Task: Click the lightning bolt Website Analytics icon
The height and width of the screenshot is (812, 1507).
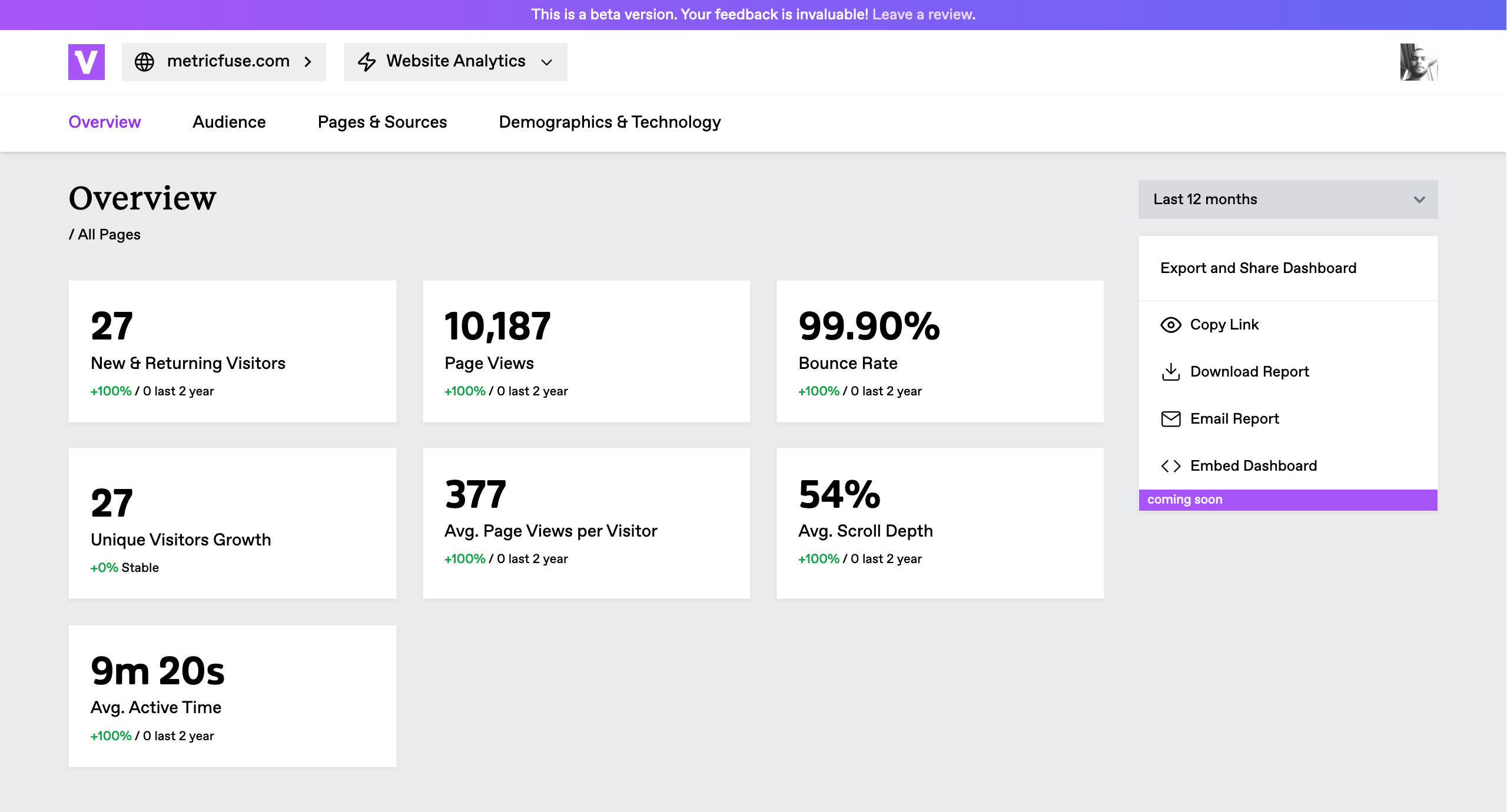Action: [367, 62]
